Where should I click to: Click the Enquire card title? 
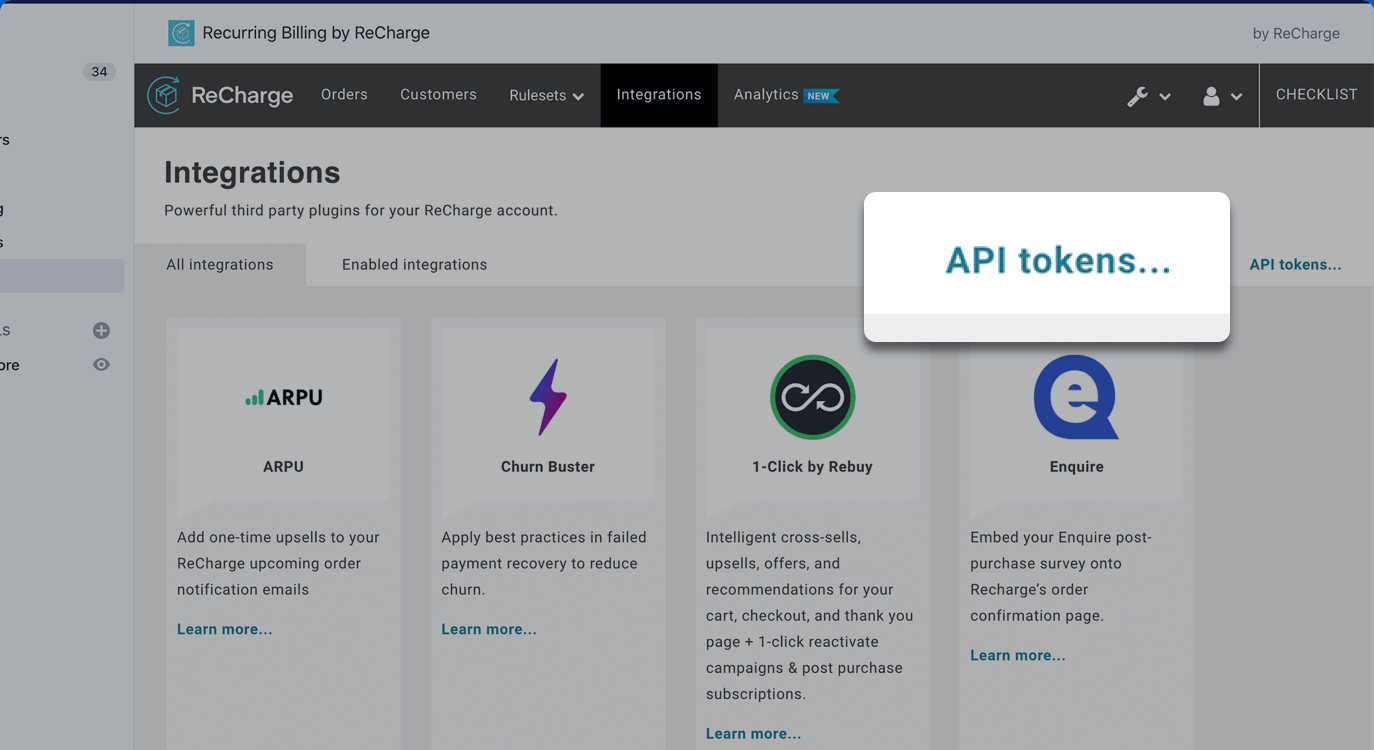pos(1077,466)
